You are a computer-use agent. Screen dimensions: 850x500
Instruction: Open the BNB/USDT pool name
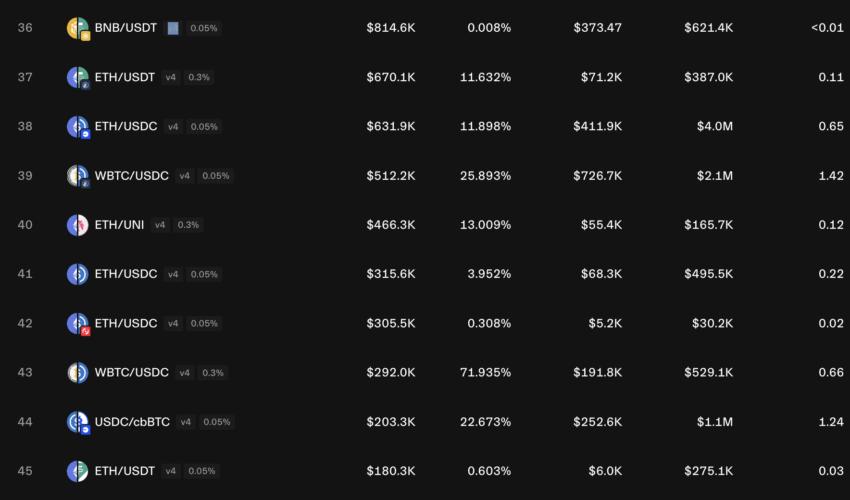click(x=126, y=28)
